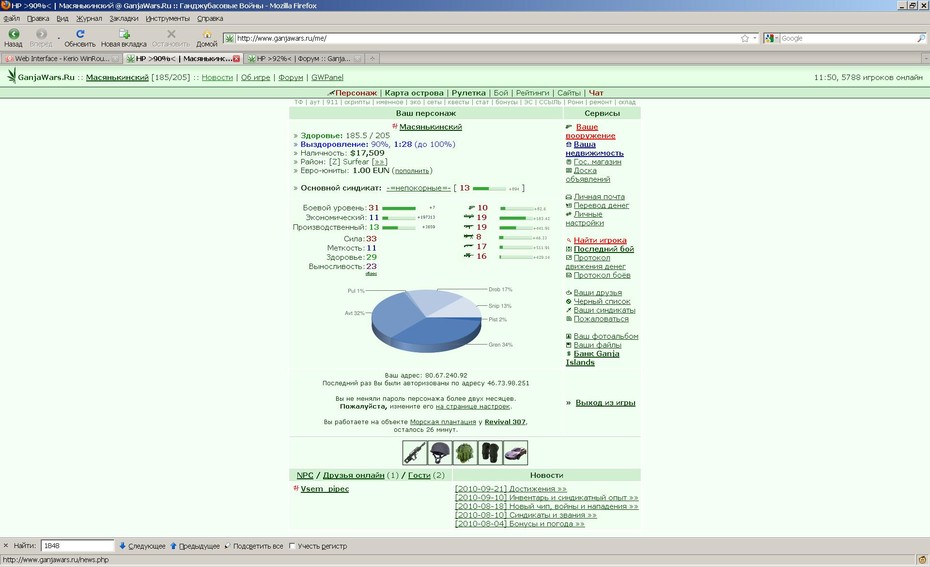Screen dimensions: 930x567
Task: Click the pistol skill icon next to 10
Action: [472, 208]
